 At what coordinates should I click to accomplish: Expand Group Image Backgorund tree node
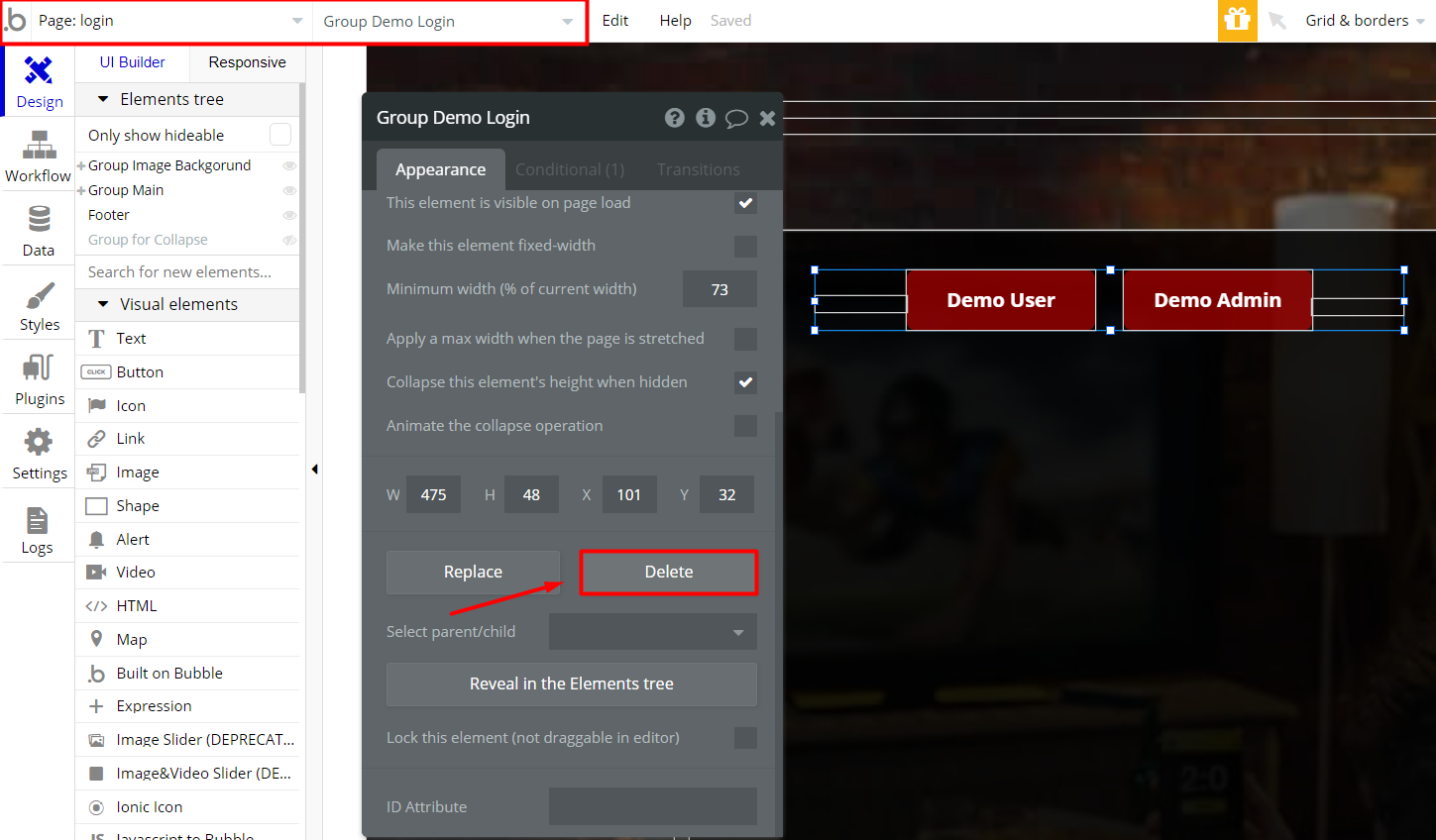[x=81, y=165]
